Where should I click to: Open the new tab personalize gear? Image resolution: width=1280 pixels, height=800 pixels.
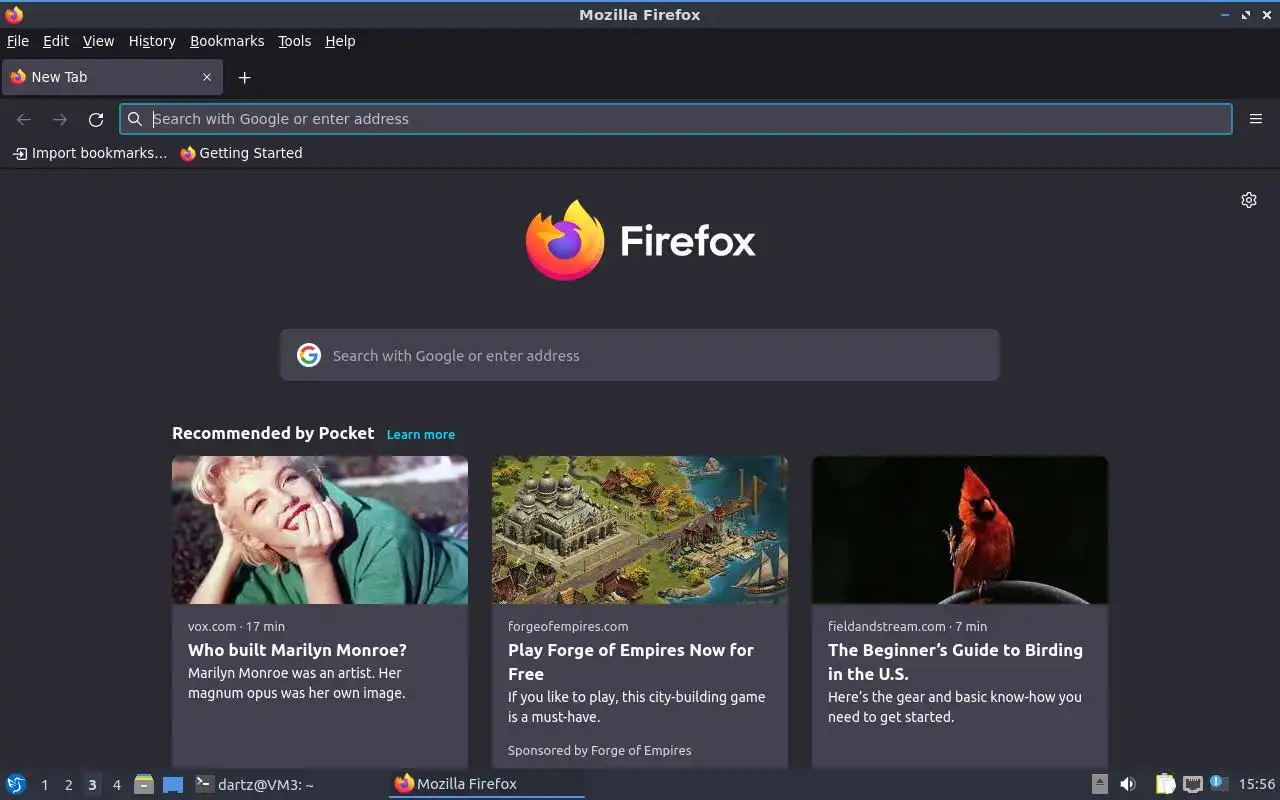1249,200
